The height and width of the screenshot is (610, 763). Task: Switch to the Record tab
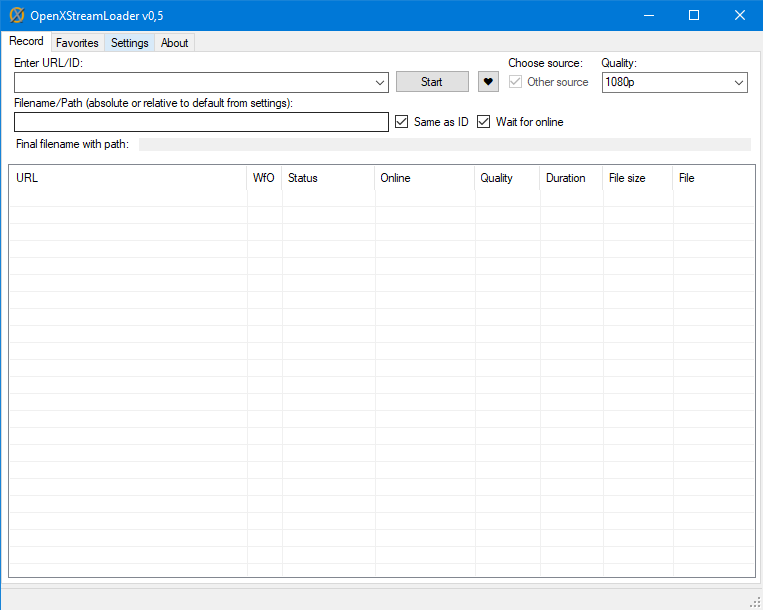click(26, 41)
